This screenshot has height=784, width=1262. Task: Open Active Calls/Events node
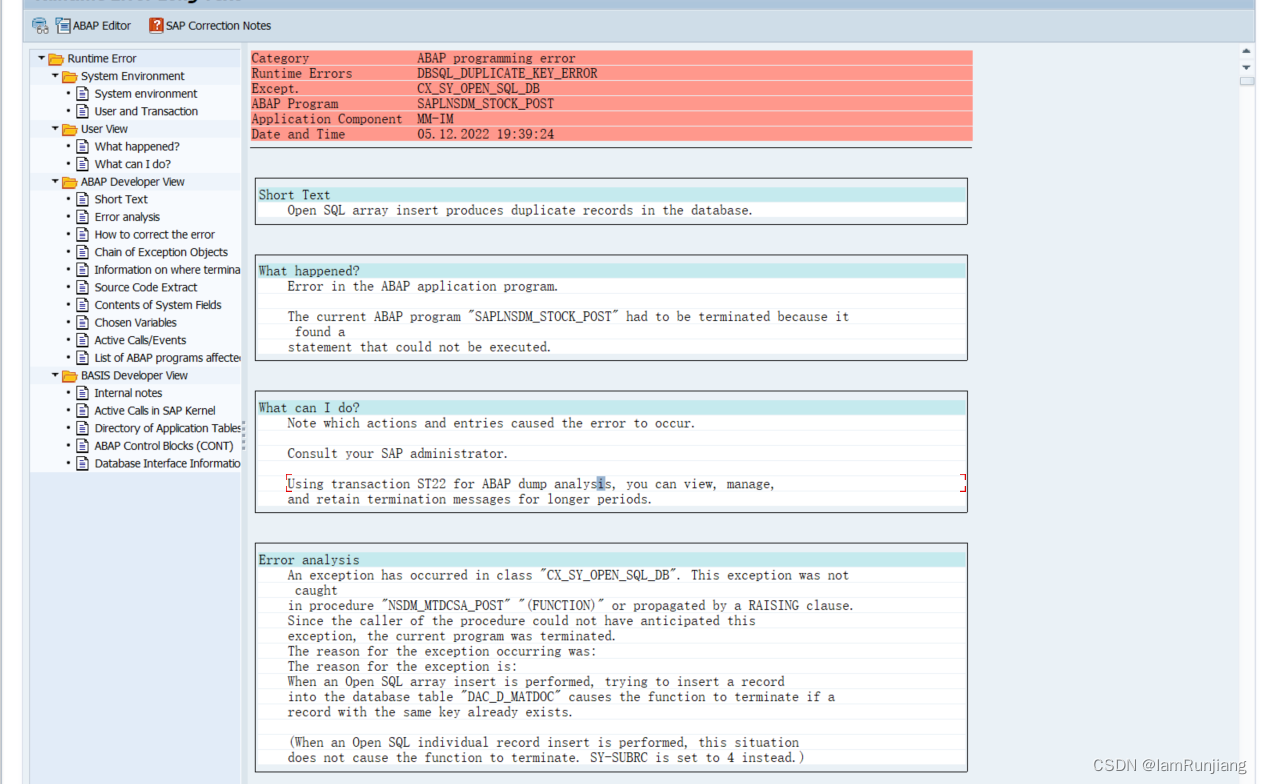pos(140,340)
